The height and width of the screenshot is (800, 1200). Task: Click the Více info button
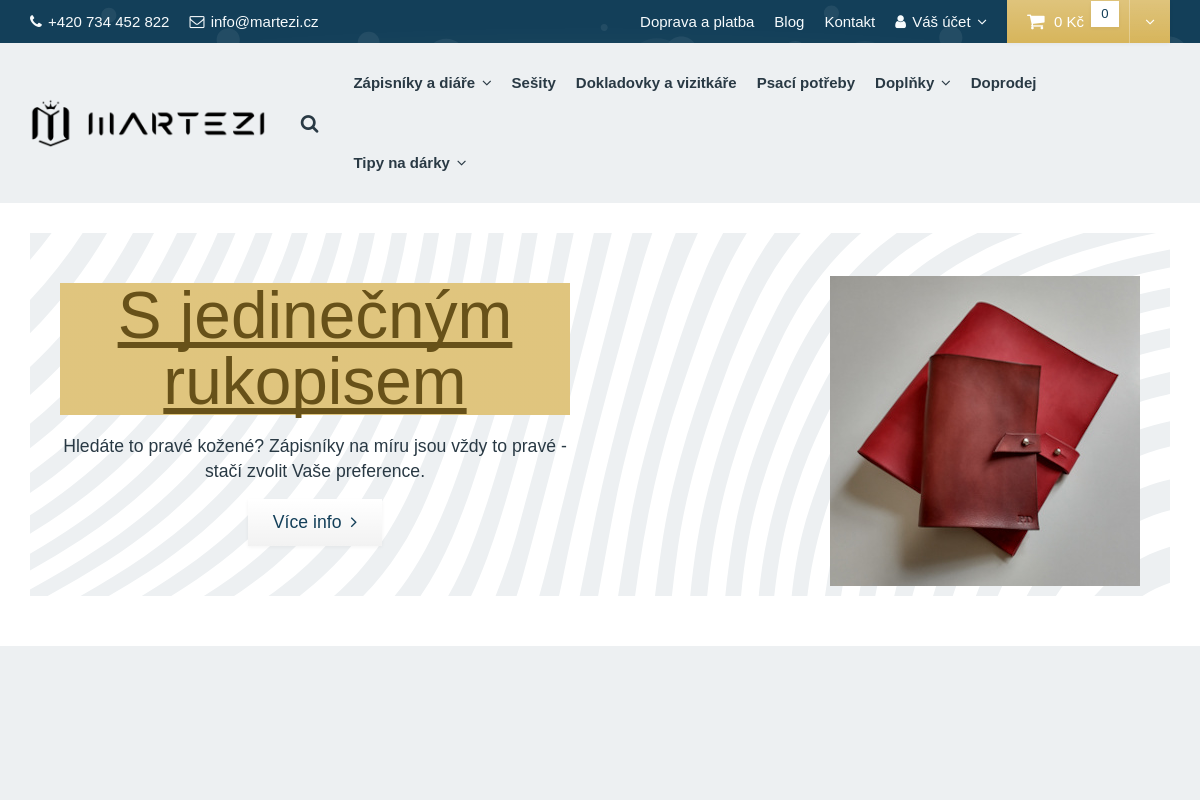point(315,522)
